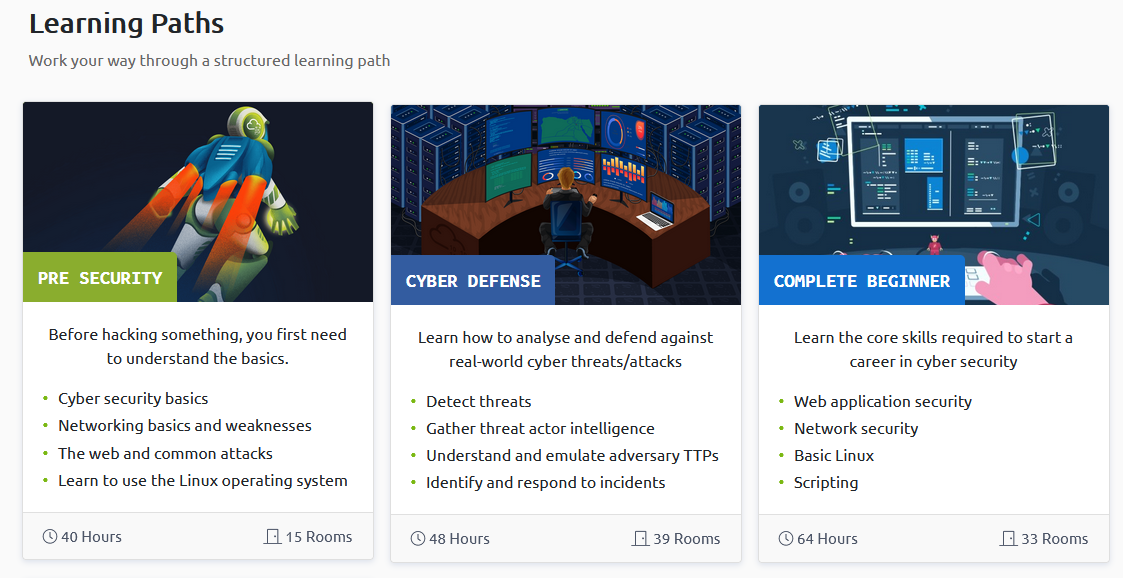
Task: Select 'Gather threat actor intelligence' bullet
Action: (x=540, y=428)
